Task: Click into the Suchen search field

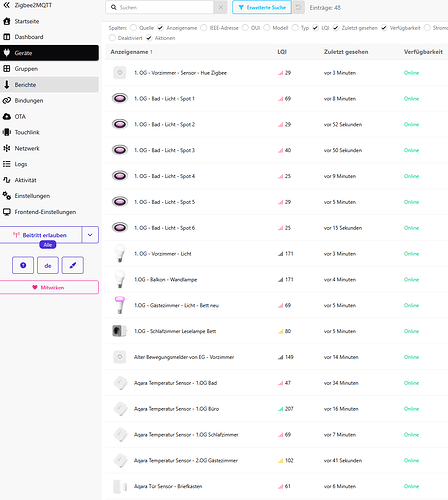Action: [160, 7]
